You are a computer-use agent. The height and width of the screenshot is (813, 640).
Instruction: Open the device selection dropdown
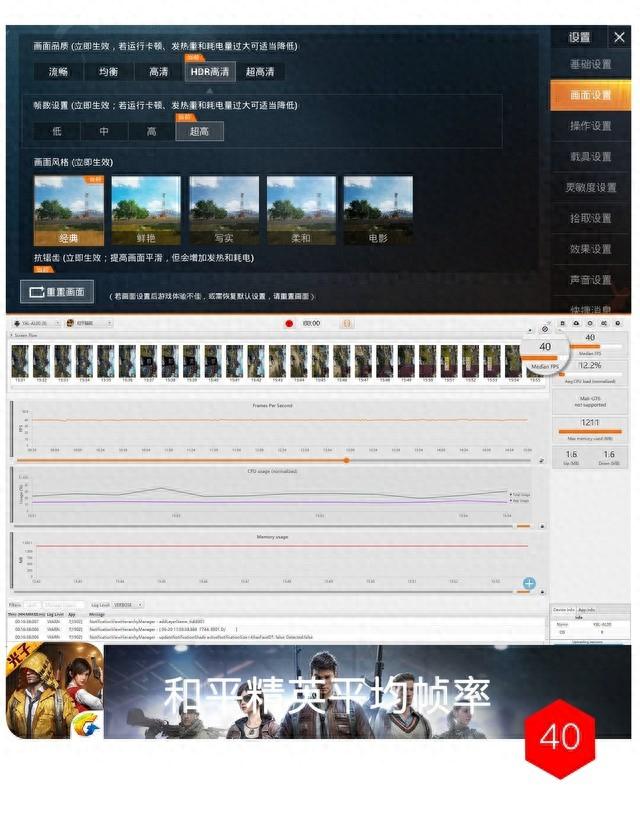pos(36,324)
